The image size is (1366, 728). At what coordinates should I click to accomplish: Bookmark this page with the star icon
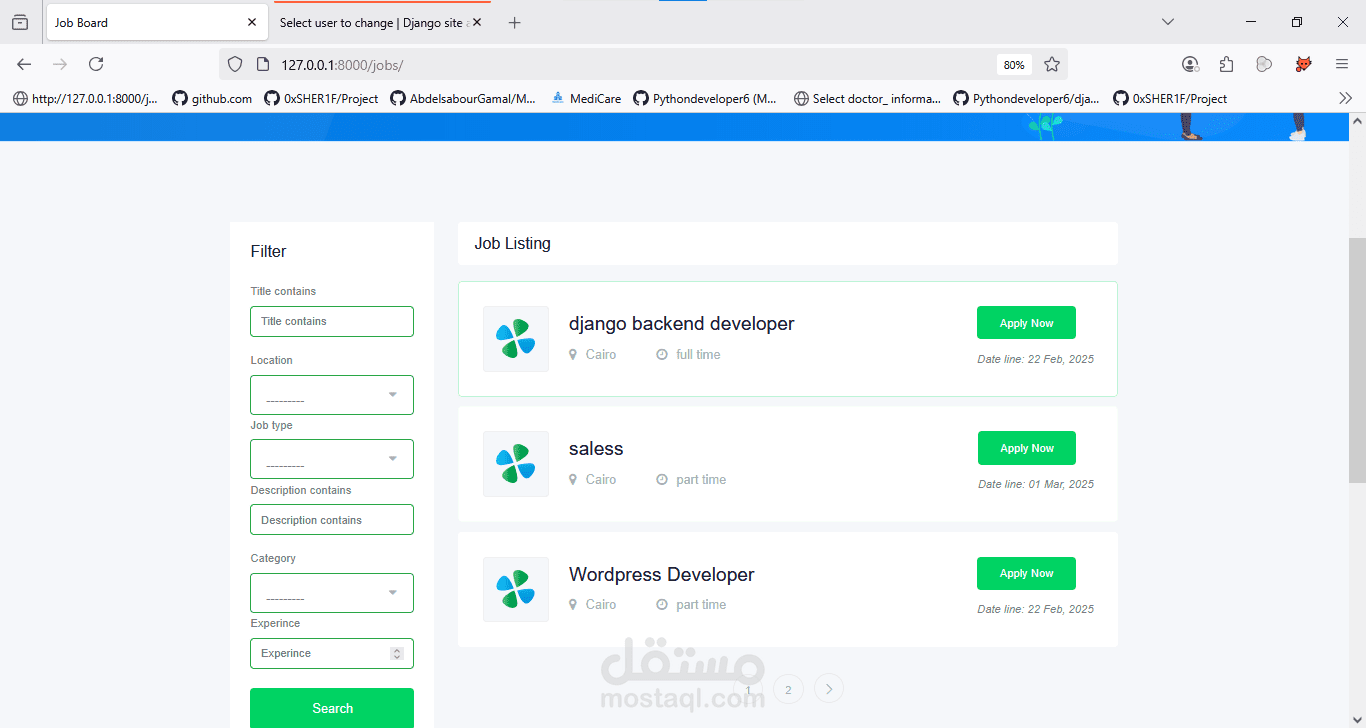(1052, 64)
